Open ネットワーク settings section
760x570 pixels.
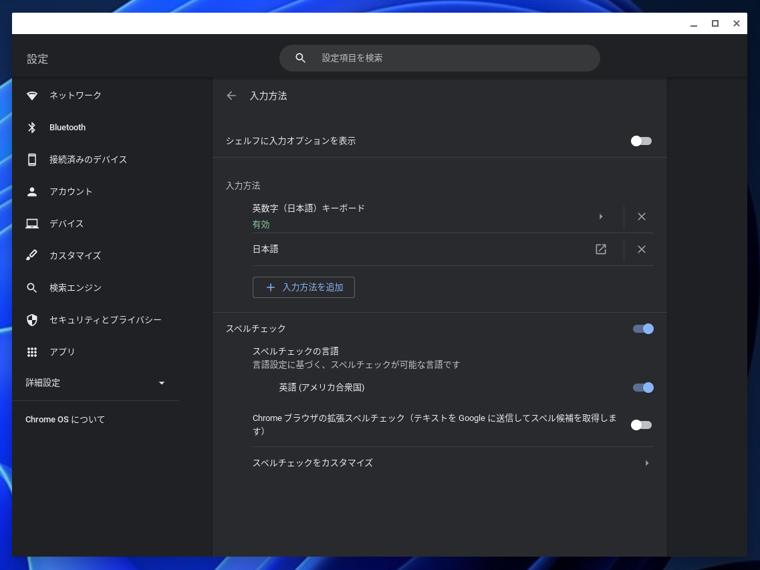[75, 95]
